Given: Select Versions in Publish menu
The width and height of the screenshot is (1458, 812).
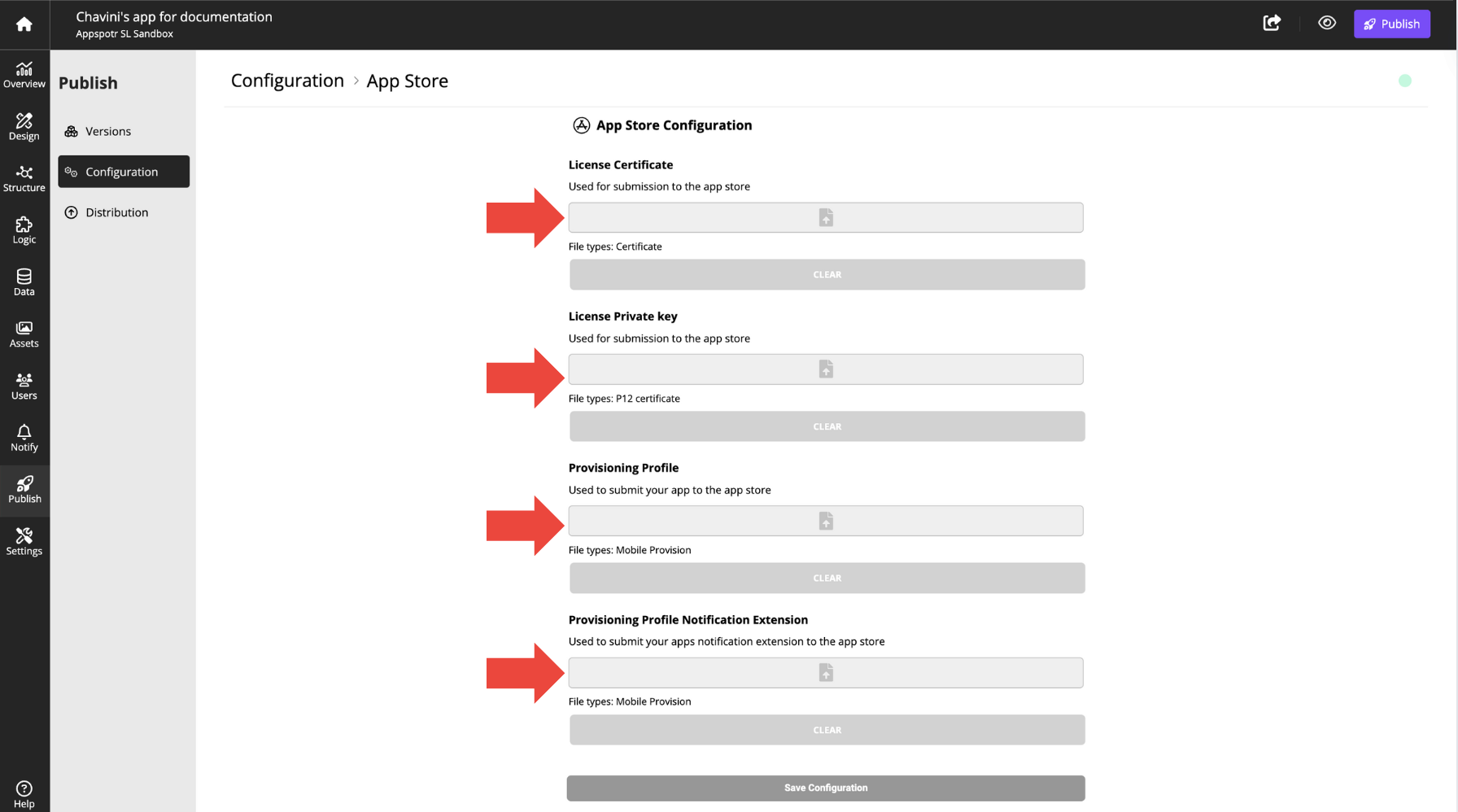Looking at the screenshot, I should tap(124, 131).
